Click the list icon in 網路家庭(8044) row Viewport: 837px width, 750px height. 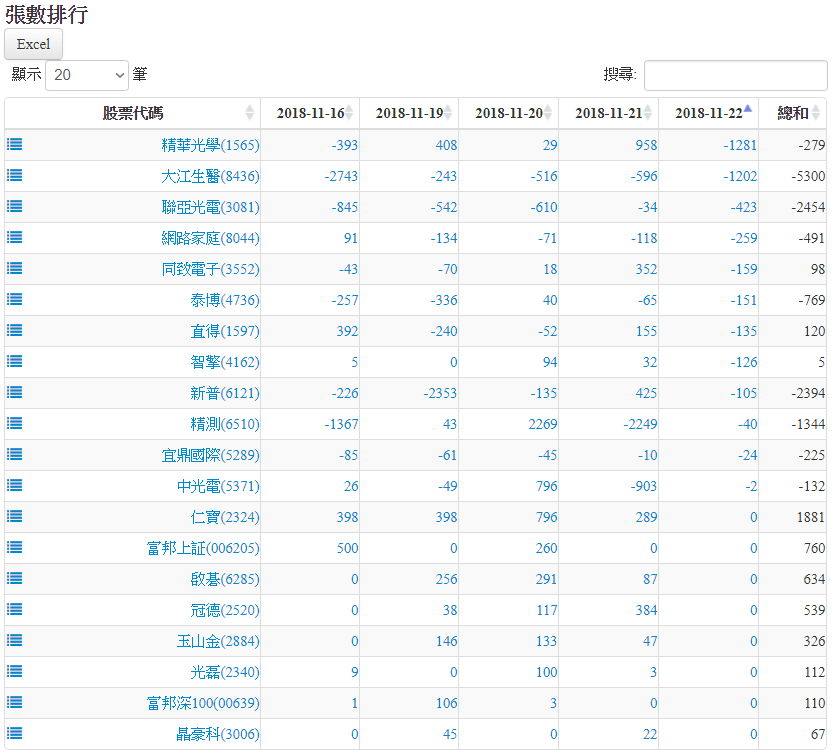tap(15, 237)
